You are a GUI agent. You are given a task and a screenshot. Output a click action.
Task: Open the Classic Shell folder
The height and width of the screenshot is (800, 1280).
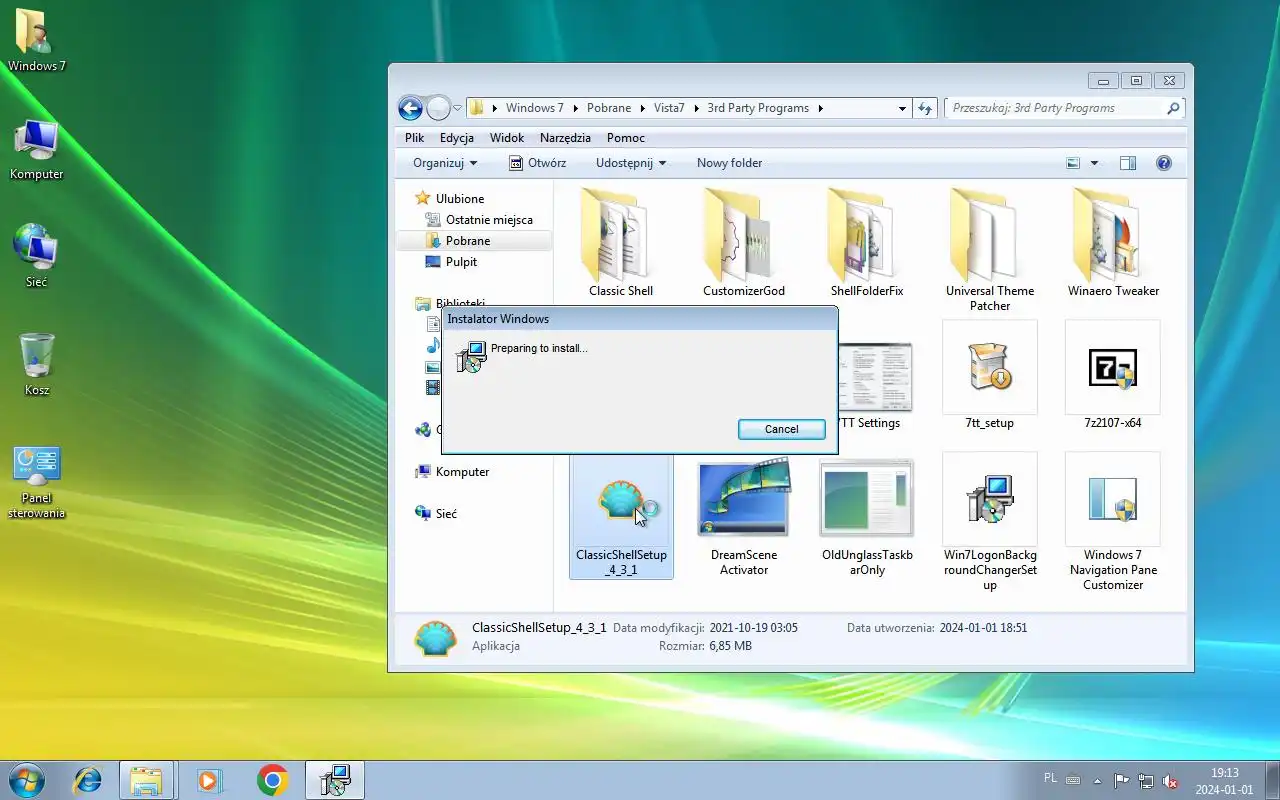pyautogui.click(x=621, y=242)
